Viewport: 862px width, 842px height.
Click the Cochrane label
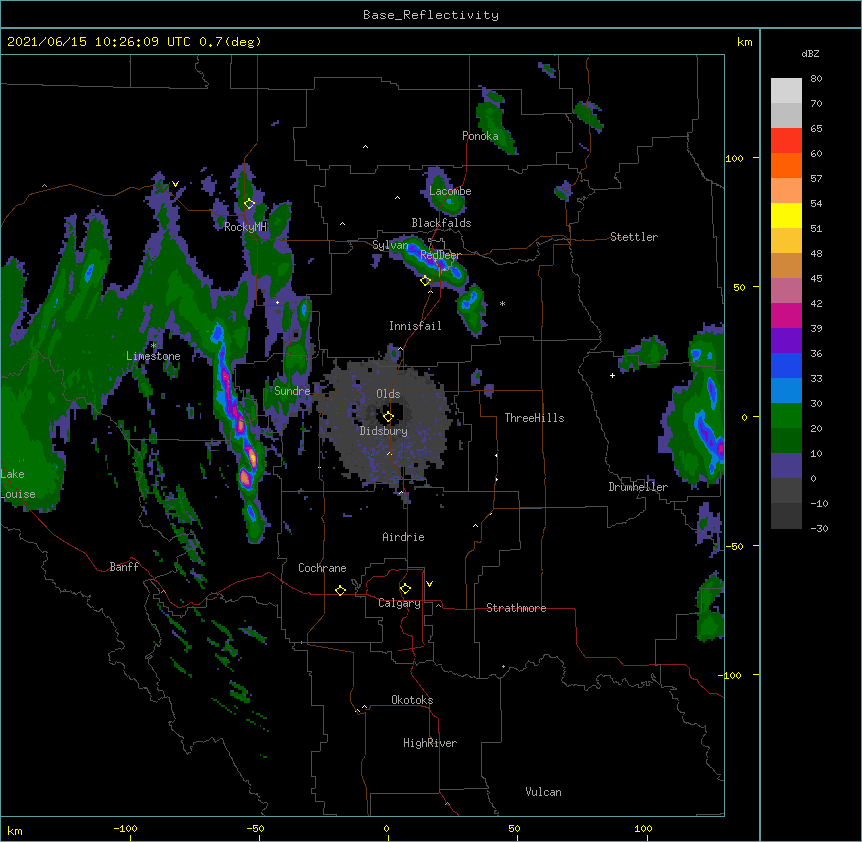click(x=322, y=568)
